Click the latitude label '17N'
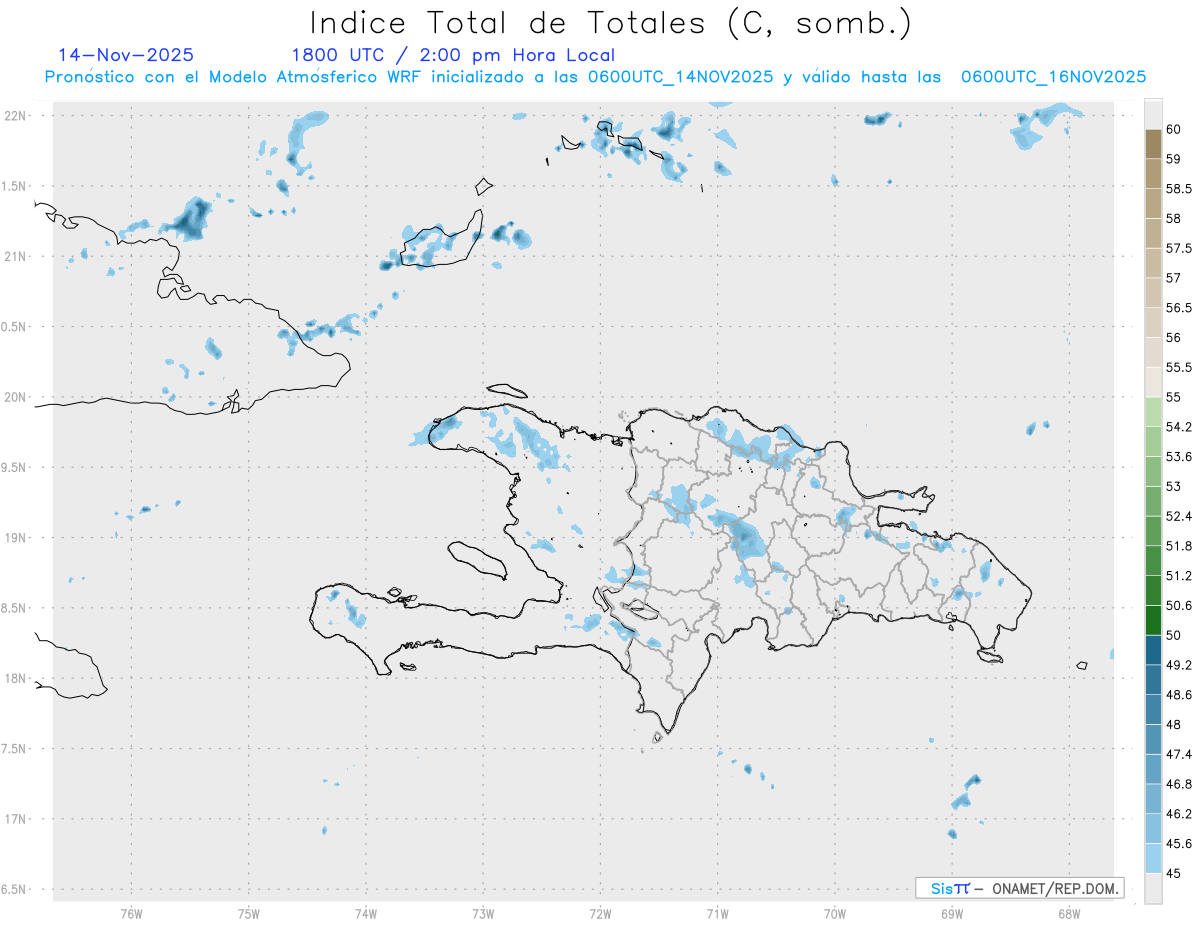 [17, 819]
